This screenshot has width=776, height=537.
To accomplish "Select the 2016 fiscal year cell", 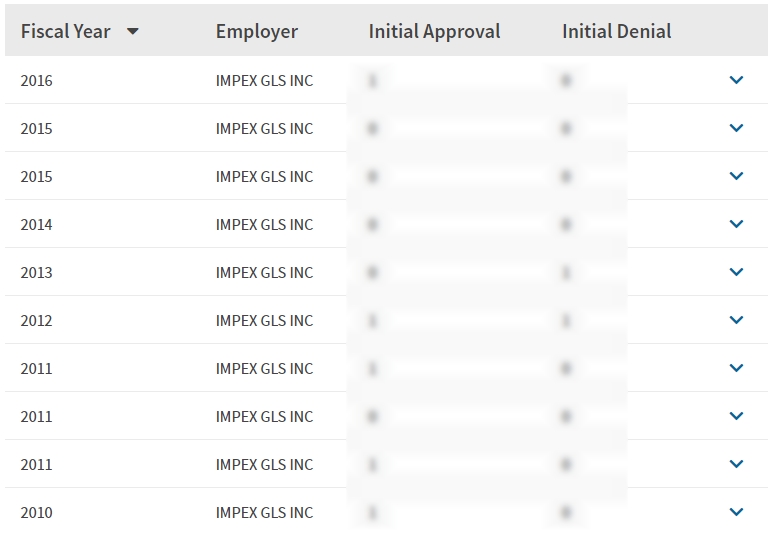I will [37, 81].
